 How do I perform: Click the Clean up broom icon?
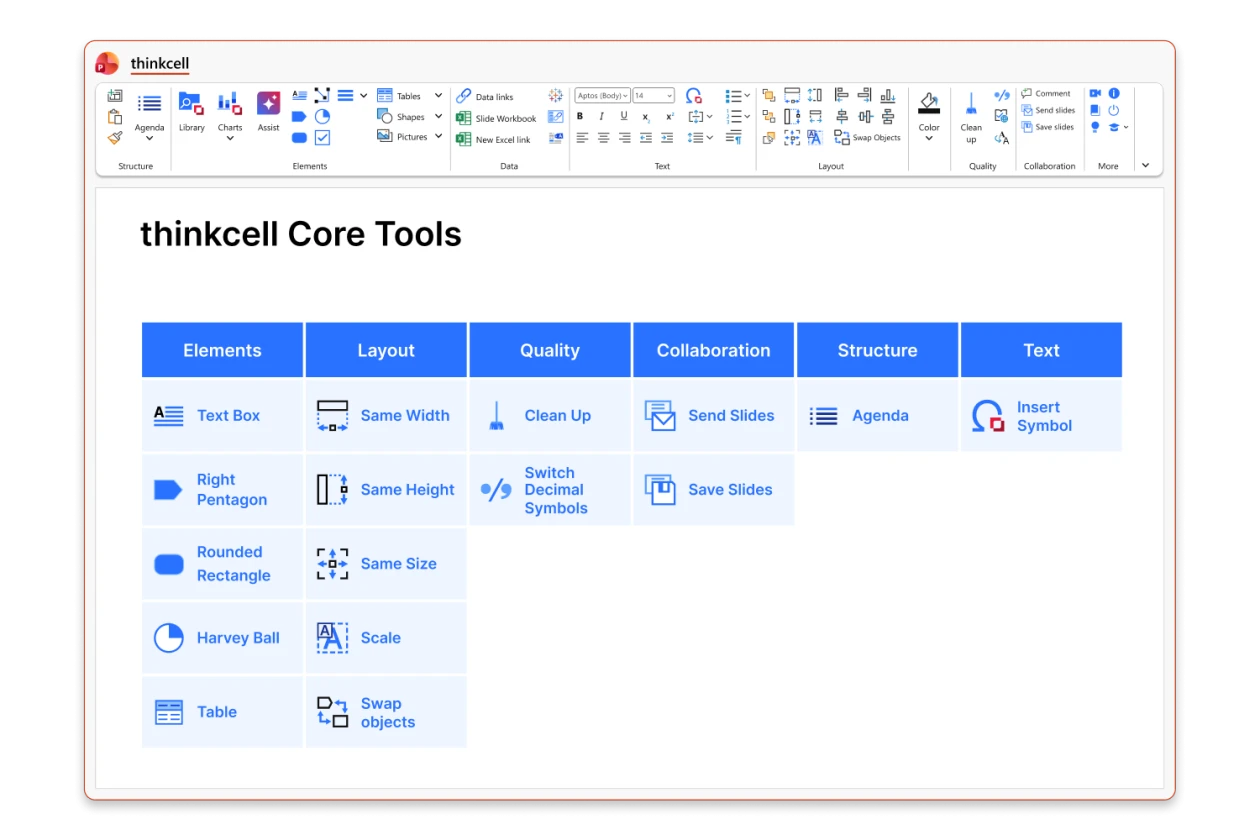tap(971, 103)
